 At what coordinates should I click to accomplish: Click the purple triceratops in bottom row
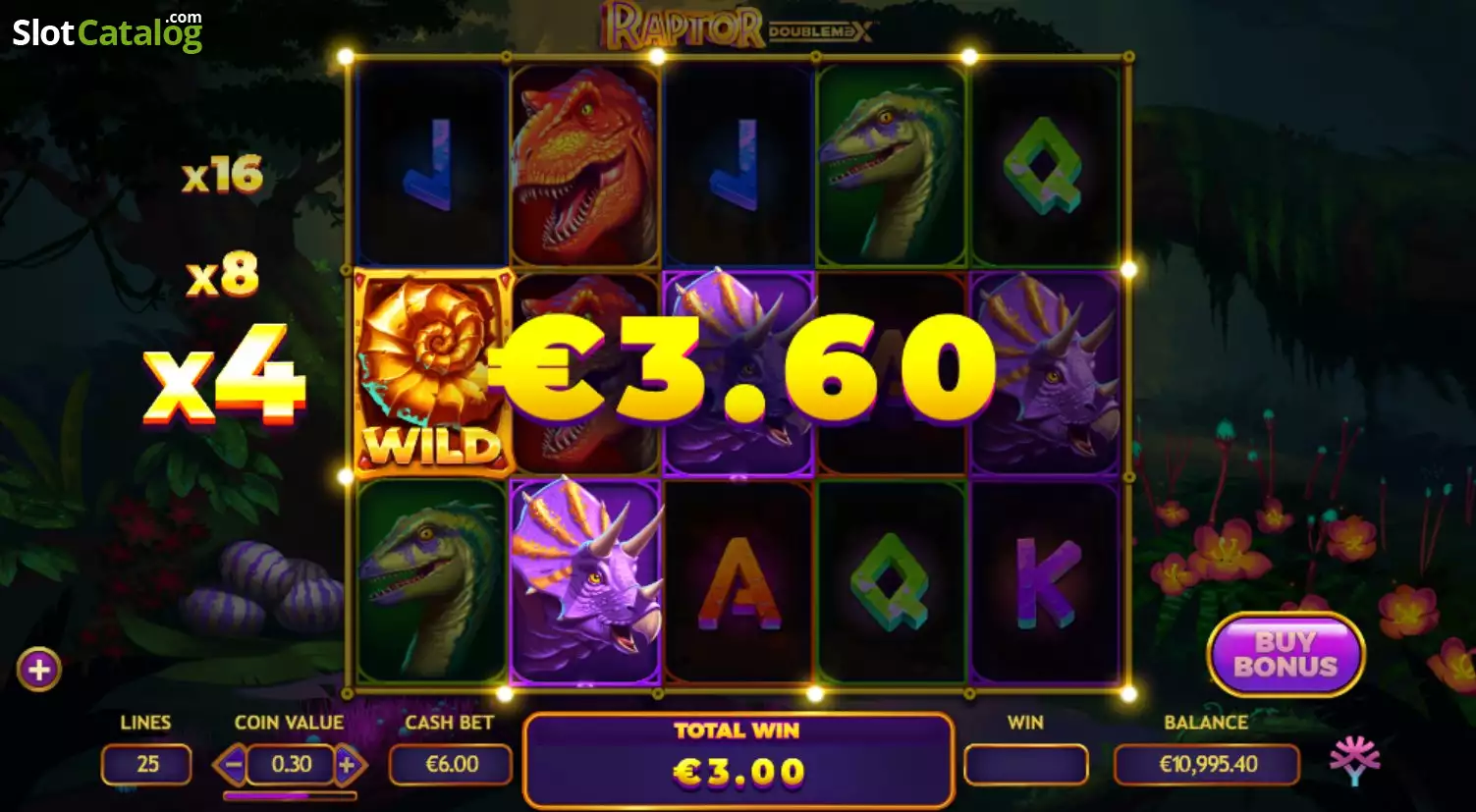pos(585,579)
